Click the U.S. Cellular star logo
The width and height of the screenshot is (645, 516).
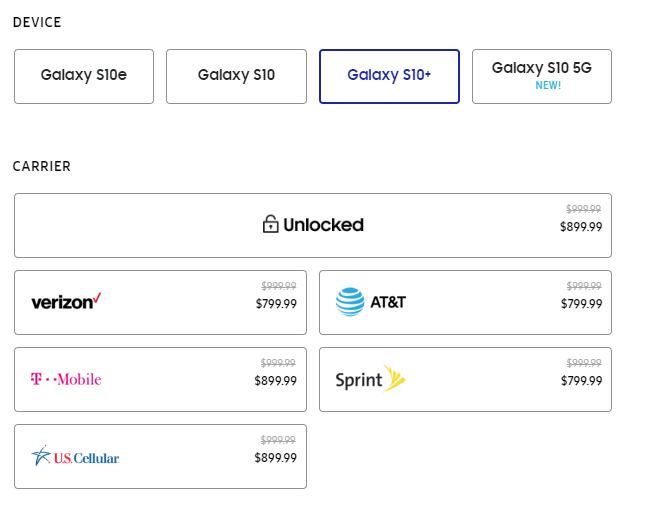pyautogui.click(x=41, y=456)
